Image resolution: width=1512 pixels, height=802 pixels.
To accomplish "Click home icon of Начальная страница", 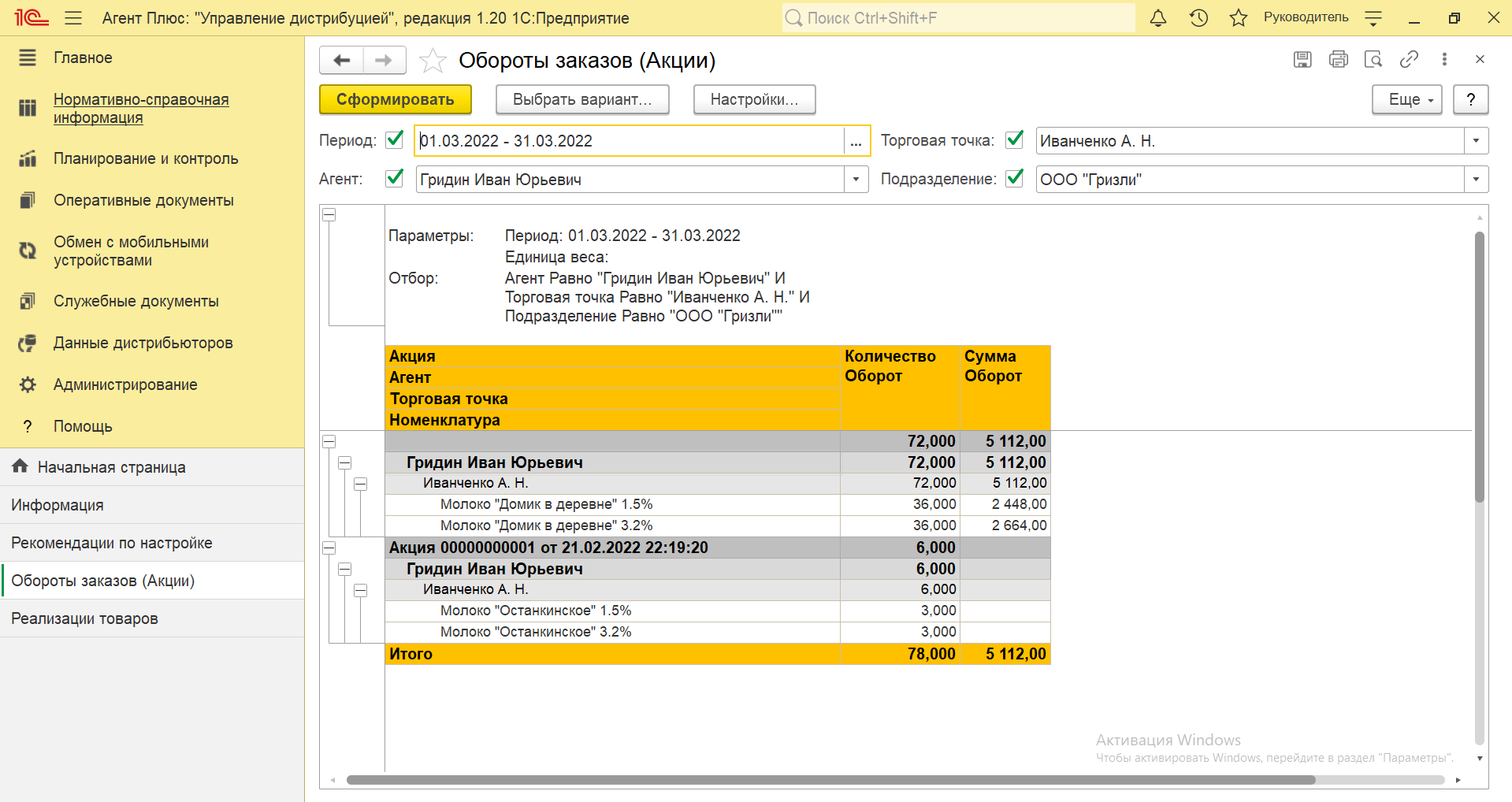I will pyautogui.click(x=20, y=466).
